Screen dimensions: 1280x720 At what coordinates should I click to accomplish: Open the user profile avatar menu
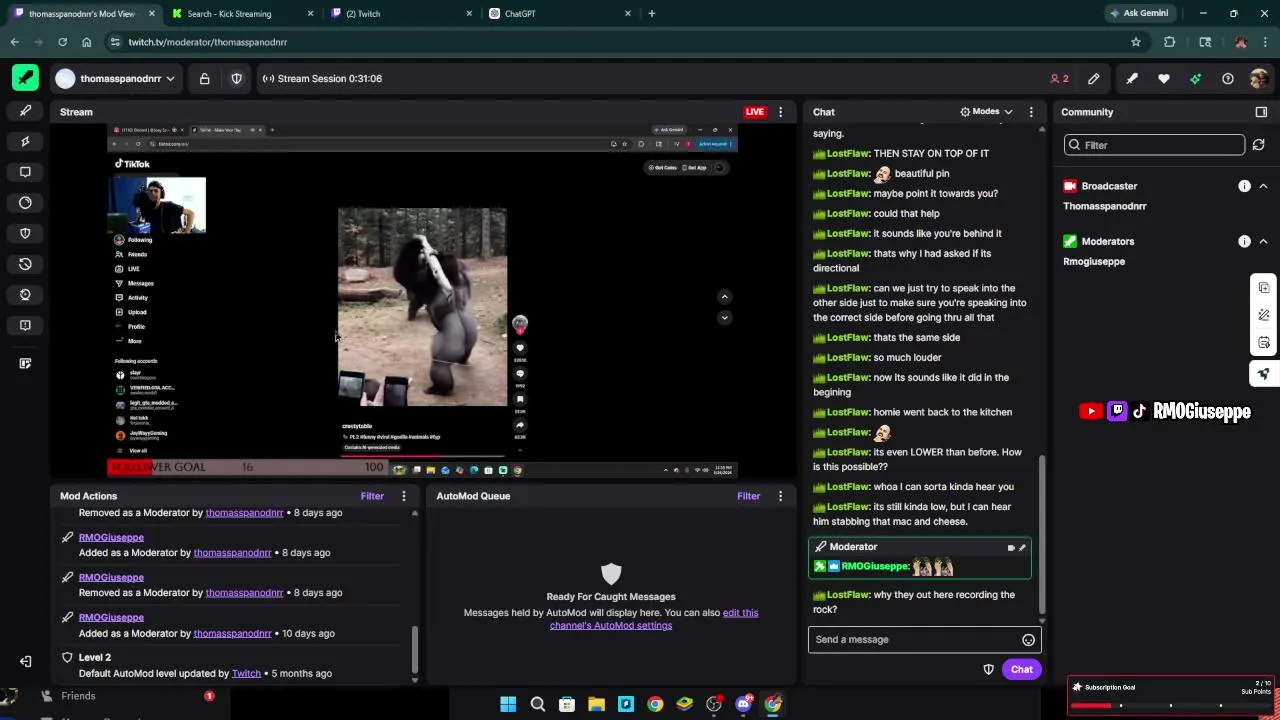pos(1259,78)
